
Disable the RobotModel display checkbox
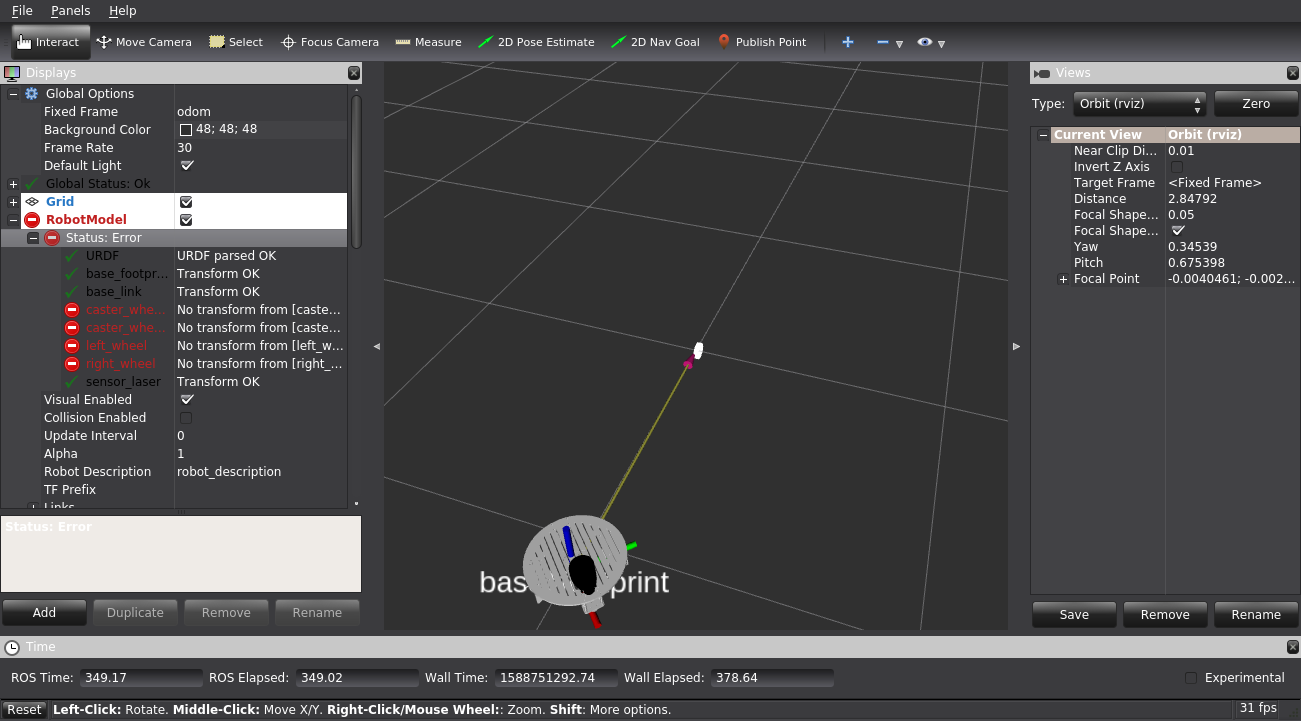pos(185,219)
